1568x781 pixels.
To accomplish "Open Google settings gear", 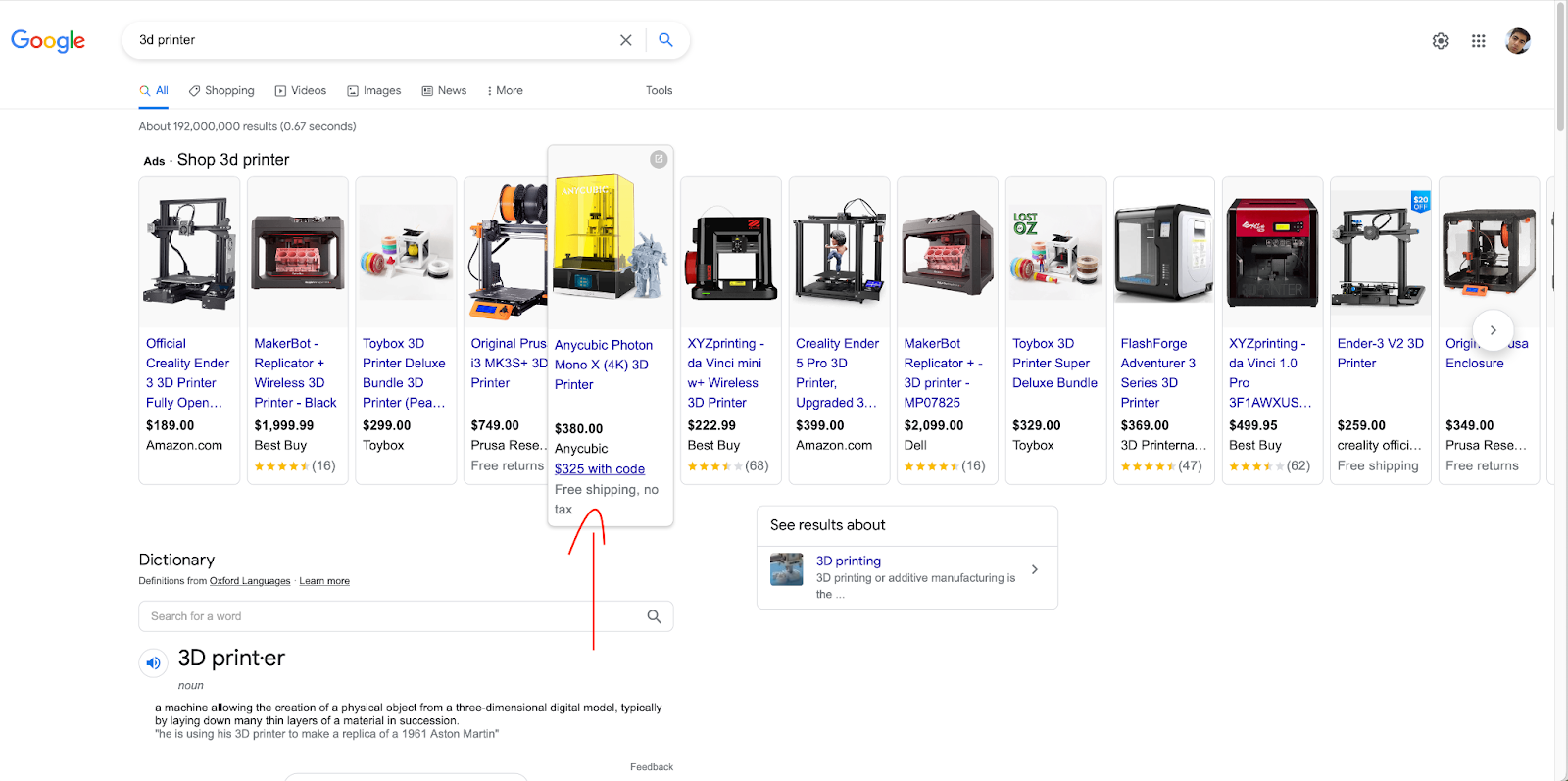I will 1441,41.
